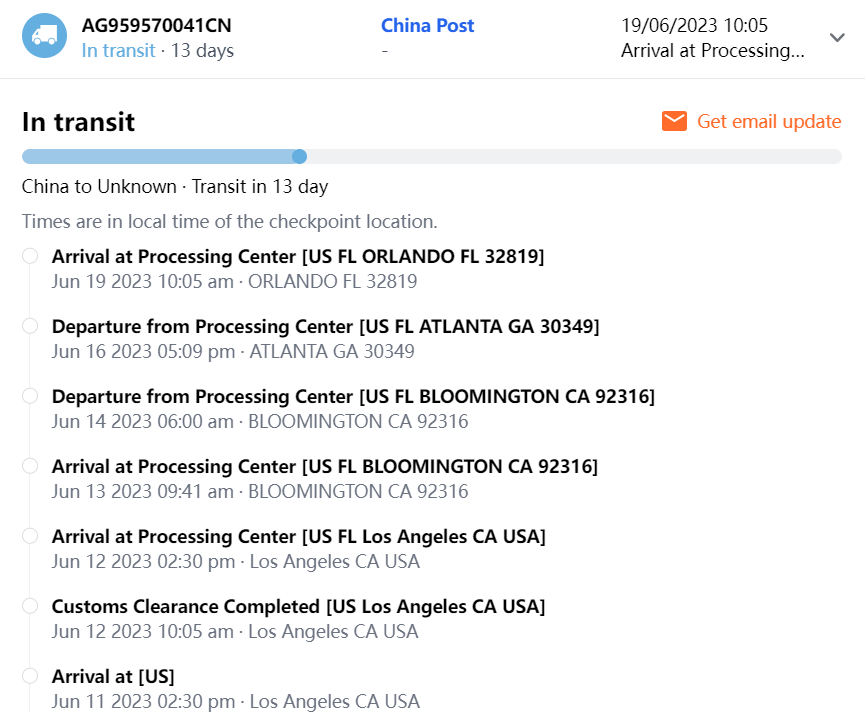Click the In transit heading
Screen dimensions: 865x713
78,122
